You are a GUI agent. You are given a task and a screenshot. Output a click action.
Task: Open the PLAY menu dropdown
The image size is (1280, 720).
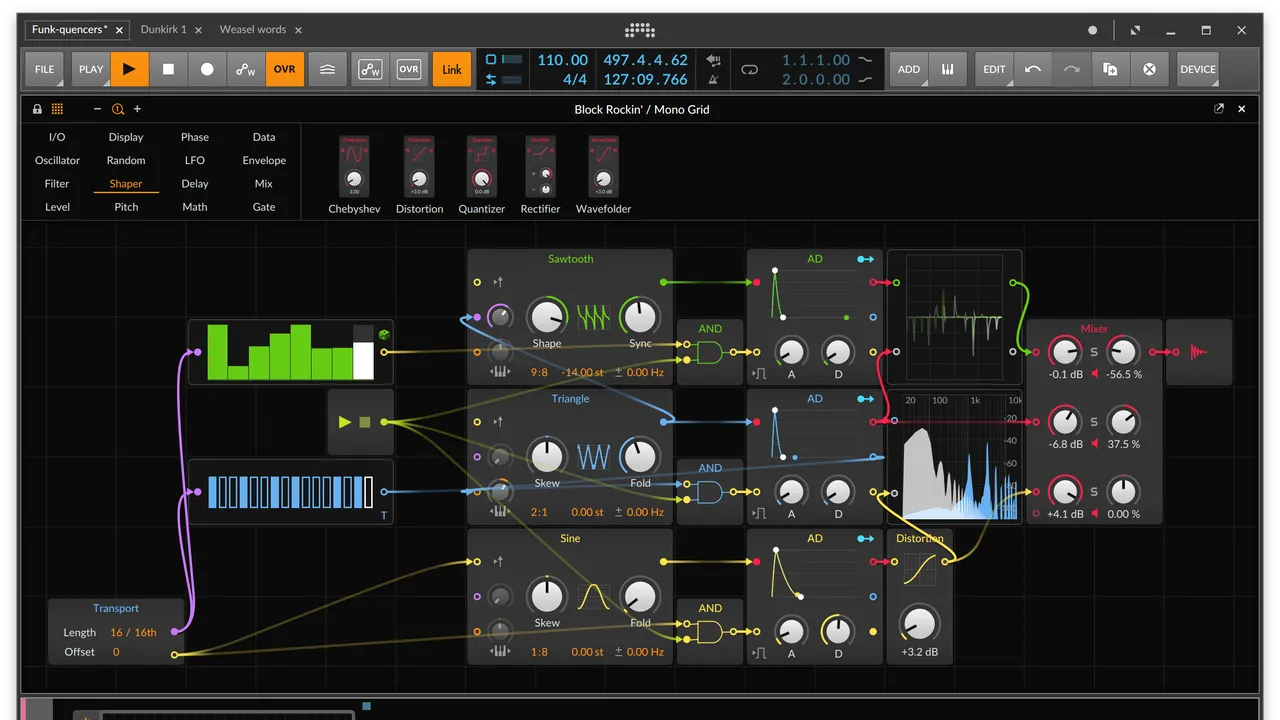click(91, 69)
